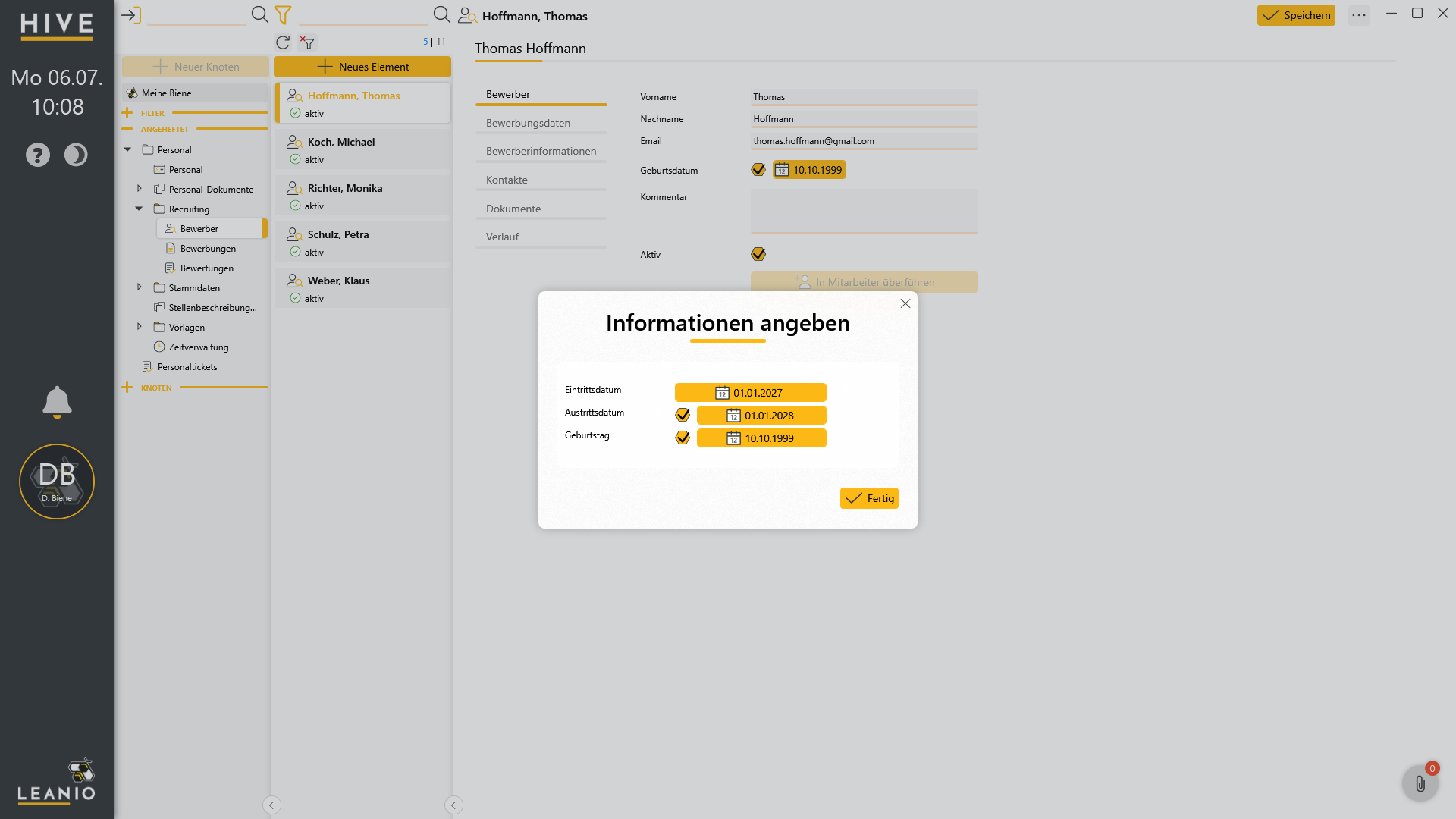Expand the Vorlagen folder
This screenshot has width=1456, height=819.
[x=139, y=327]
